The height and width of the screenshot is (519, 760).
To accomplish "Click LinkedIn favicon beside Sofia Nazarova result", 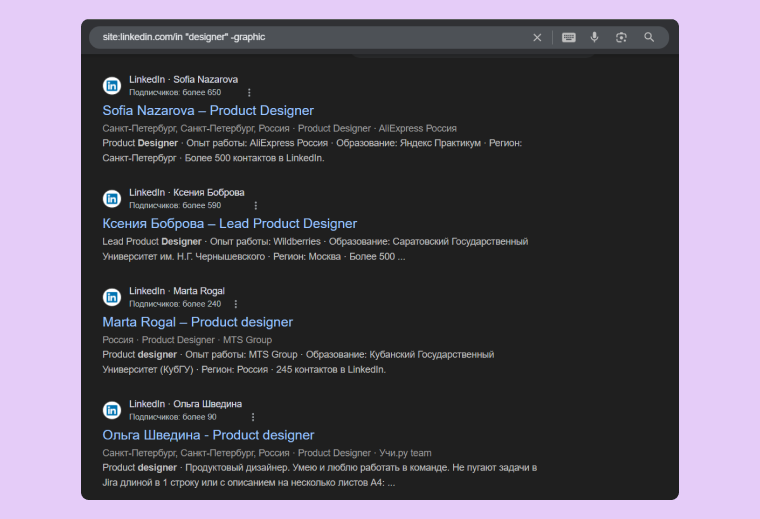I will [x=112, y=85].
